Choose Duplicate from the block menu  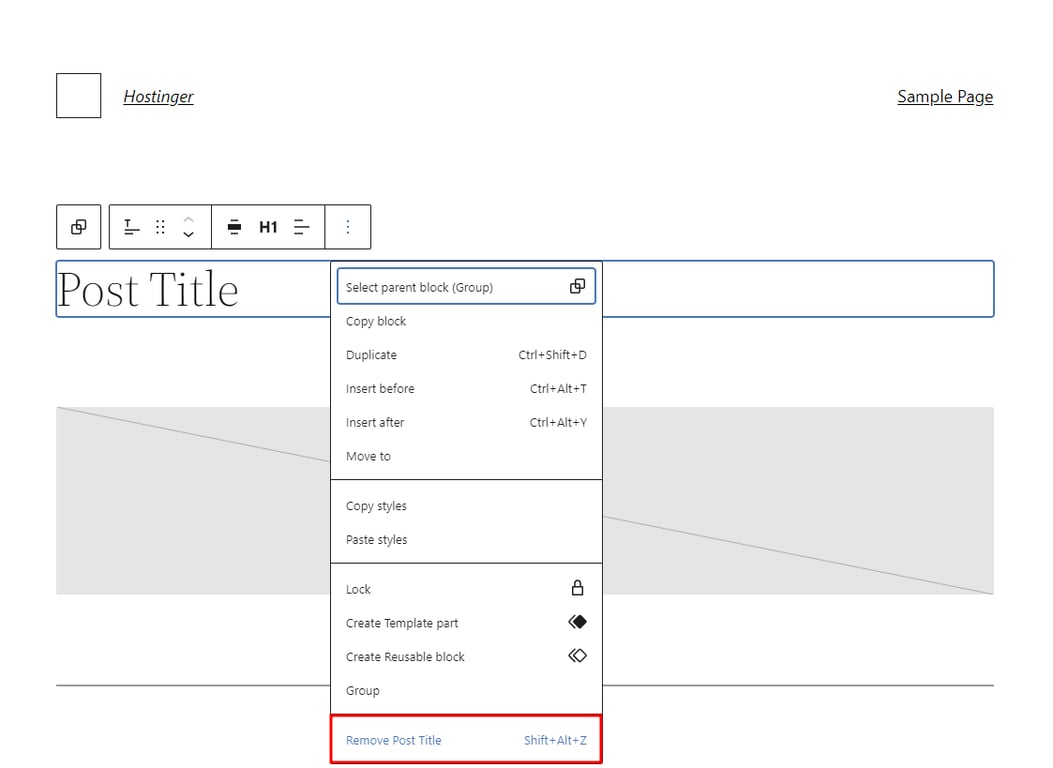[371, 354]
